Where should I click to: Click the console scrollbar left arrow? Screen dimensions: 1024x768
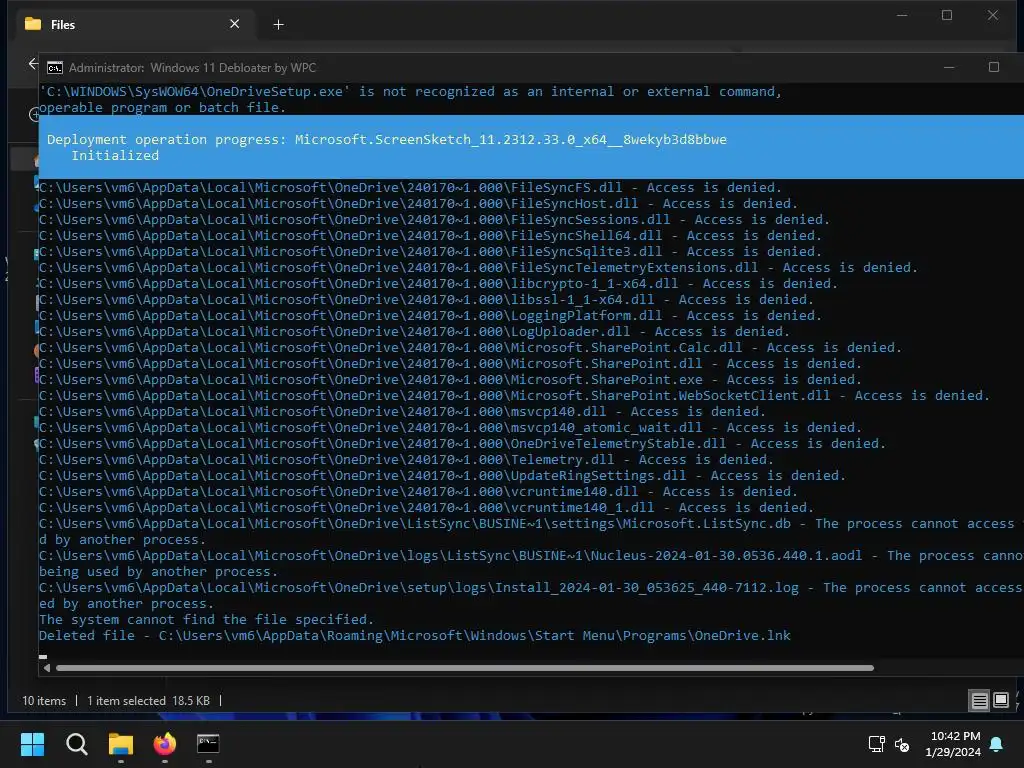click(46, 668)
